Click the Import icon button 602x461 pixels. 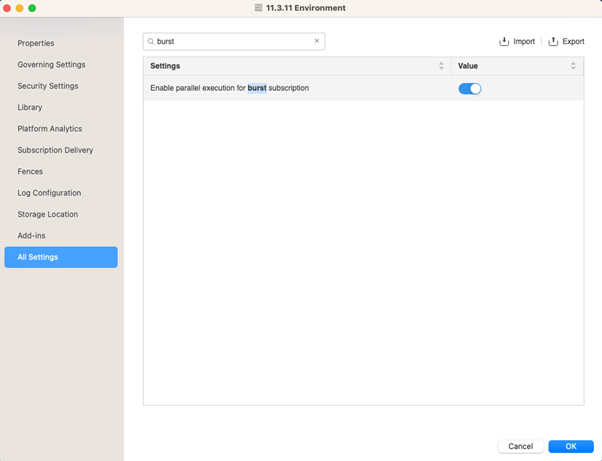coord(505,42)
